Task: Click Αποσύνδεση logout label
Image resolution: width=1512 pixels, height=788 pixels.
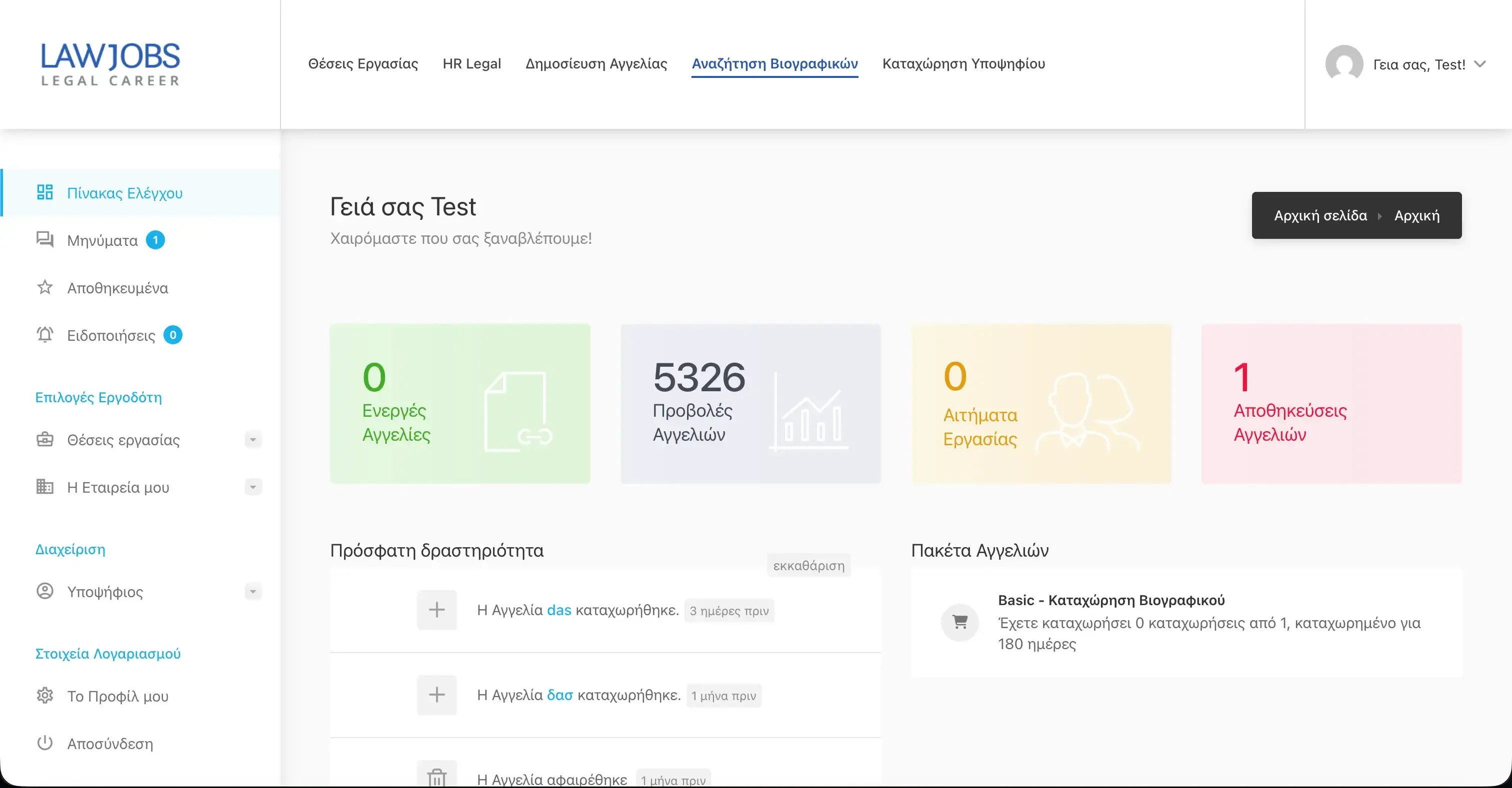Action: click(x=110, y=744)
